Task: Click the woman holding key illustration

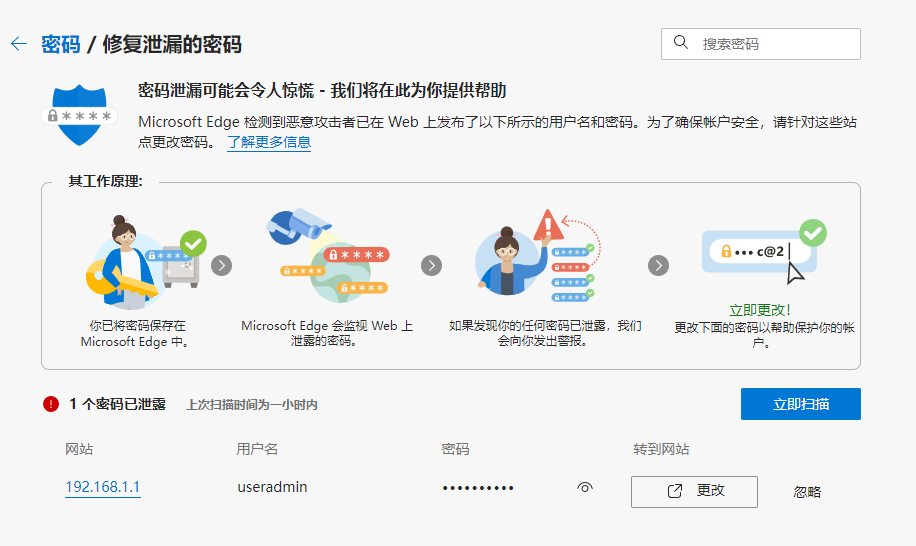Action: pyautogui.click(x=145, y=262)
